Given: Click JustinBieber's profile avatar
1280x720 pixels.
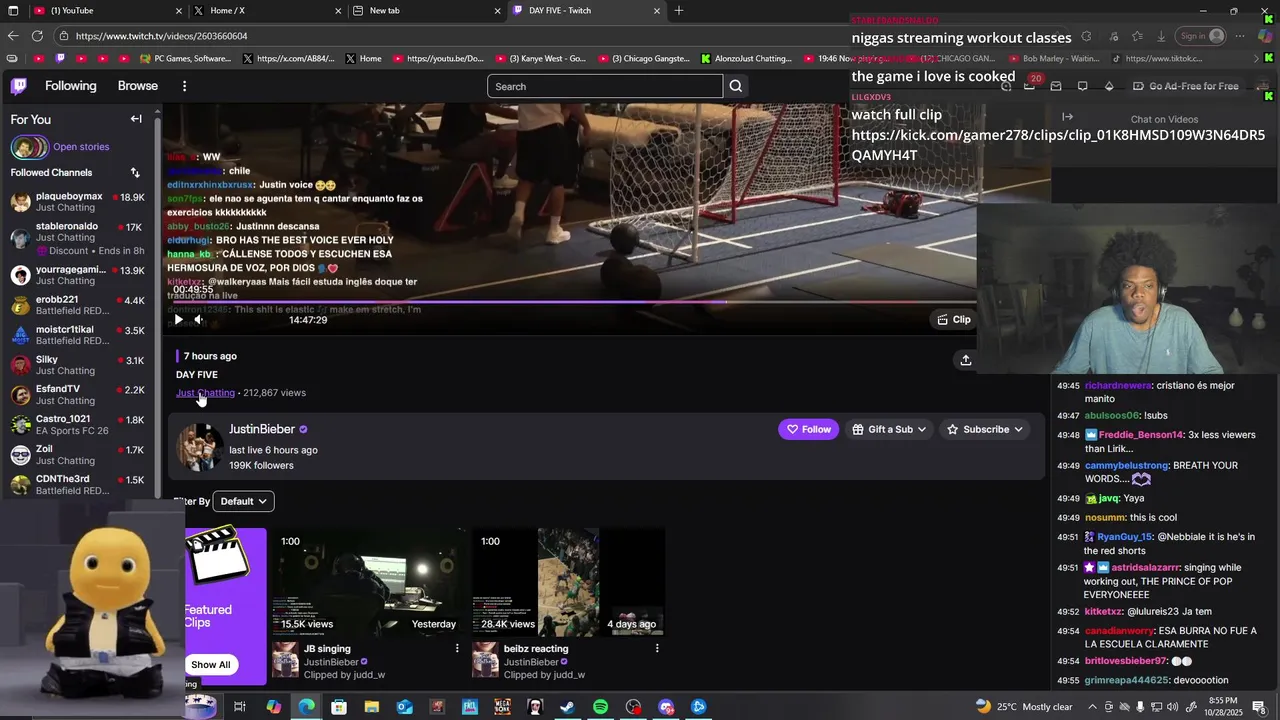Looking at the screenshot, I should [200, 447].
